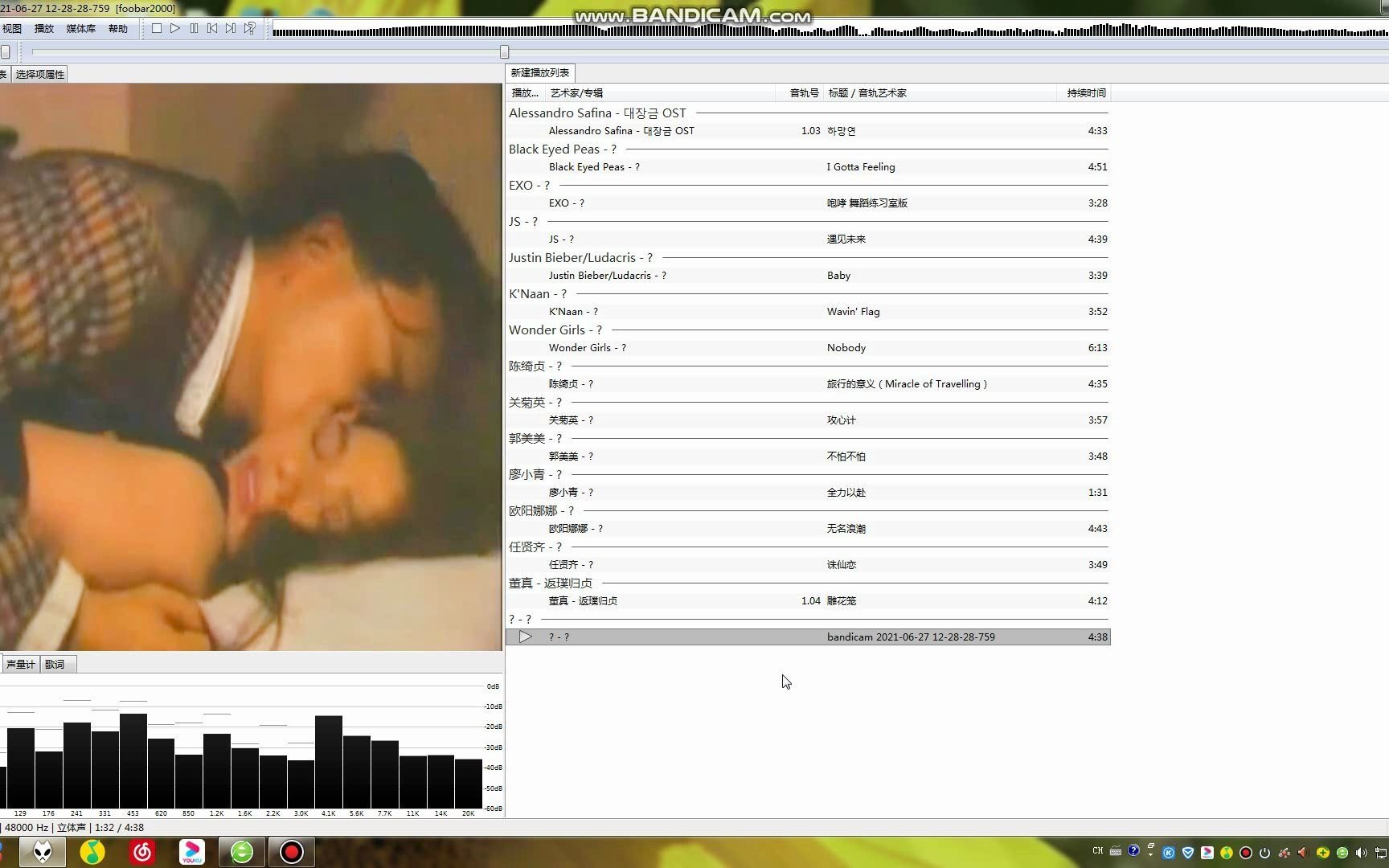Open NetEase Cloud Music red taskbar icon
Screen dimensions: 1389x868
coord(142,851)
